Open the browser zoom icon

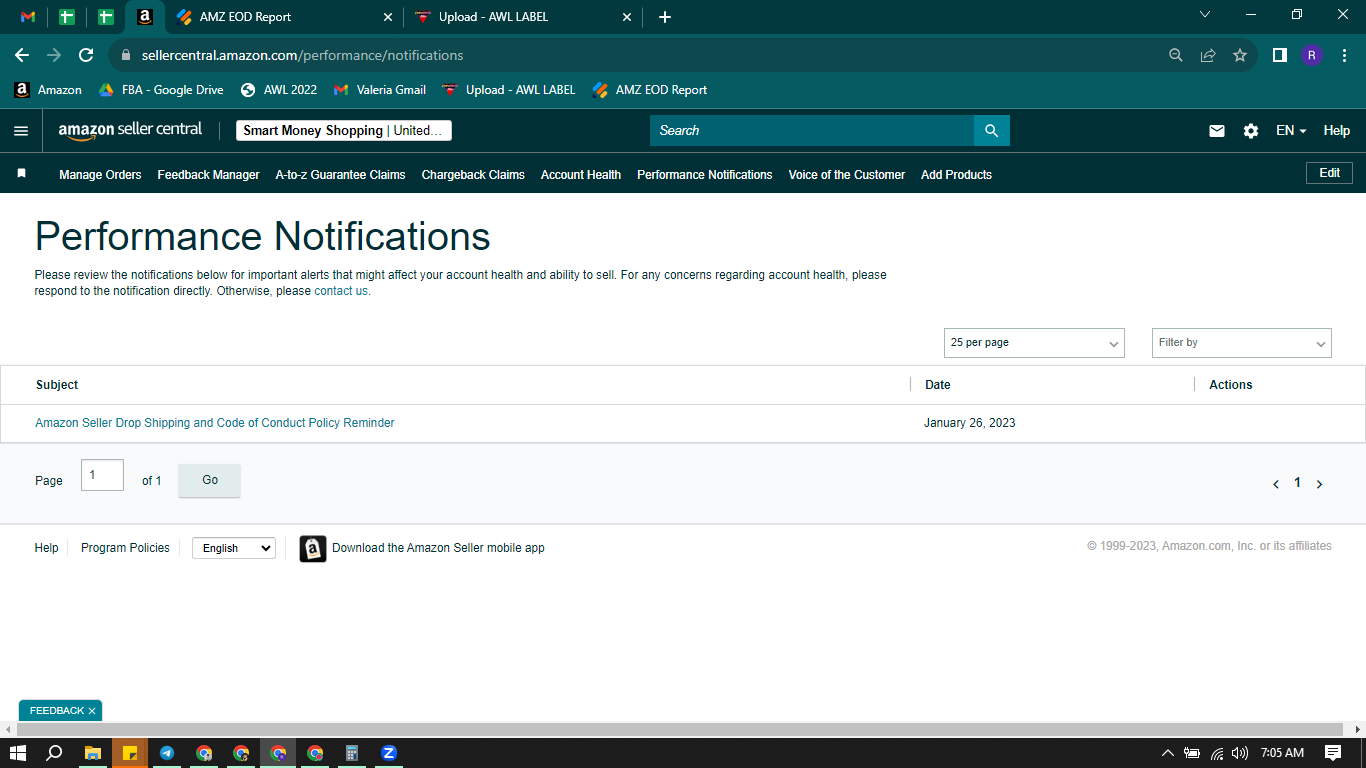[x=1176, y=55]
